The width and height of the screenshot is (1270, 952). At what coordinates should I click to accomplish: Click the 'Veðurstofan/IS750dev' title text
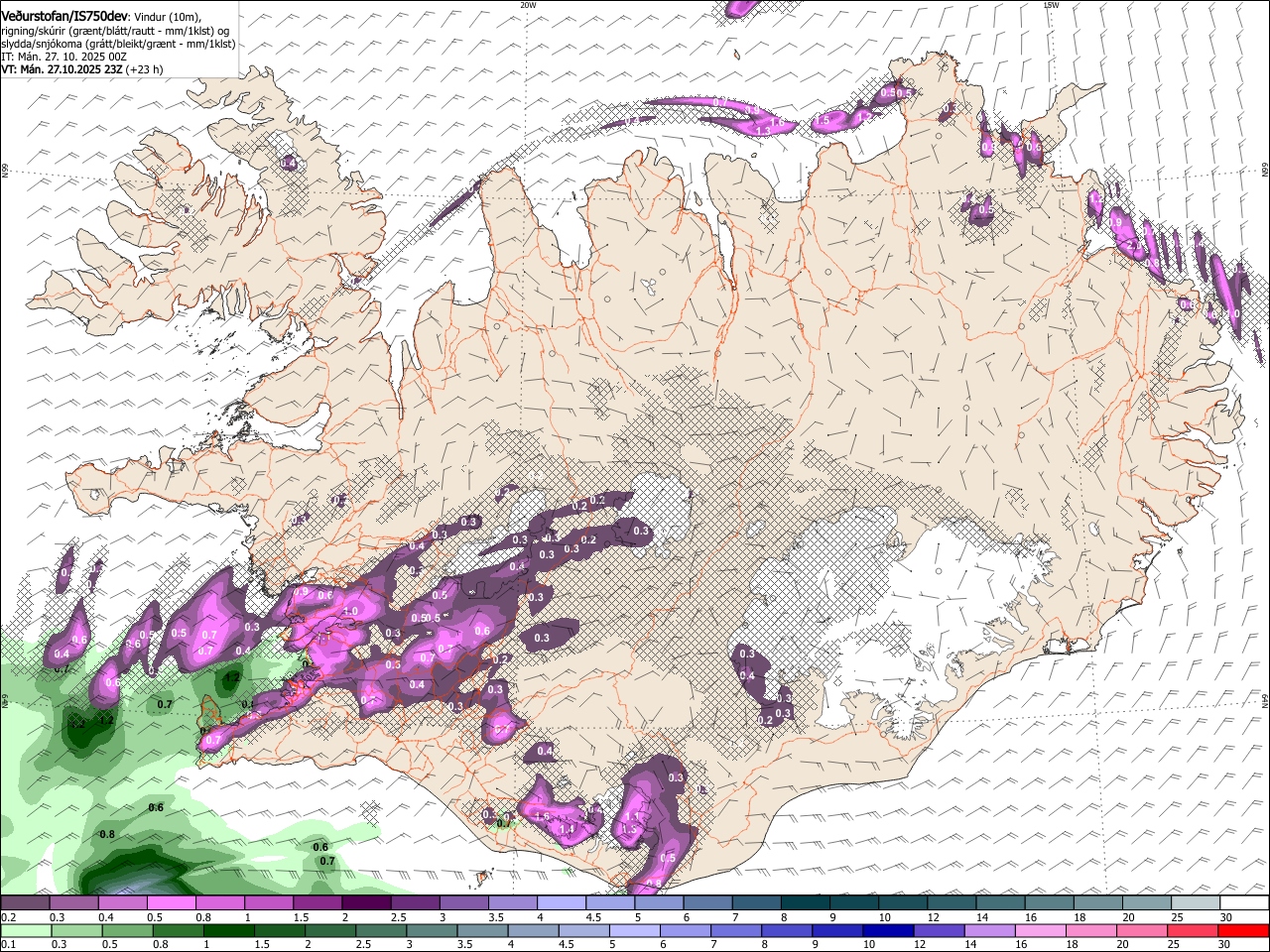(63, 16)
